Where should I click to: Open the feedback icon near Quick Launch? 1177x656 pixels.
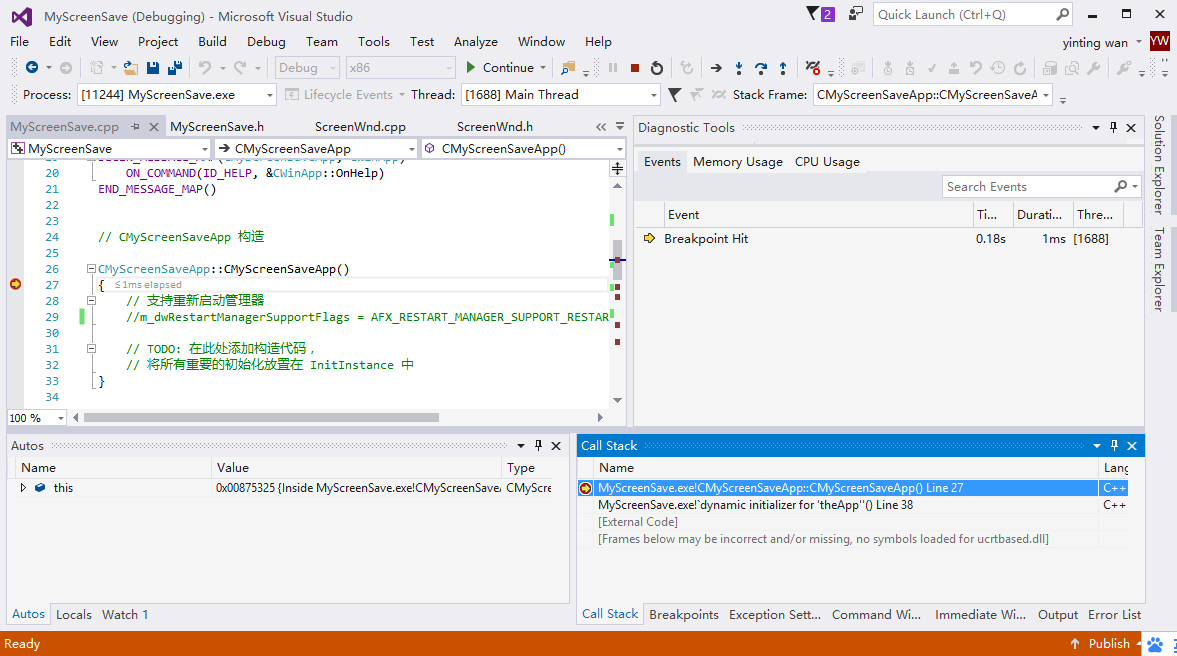856,14
